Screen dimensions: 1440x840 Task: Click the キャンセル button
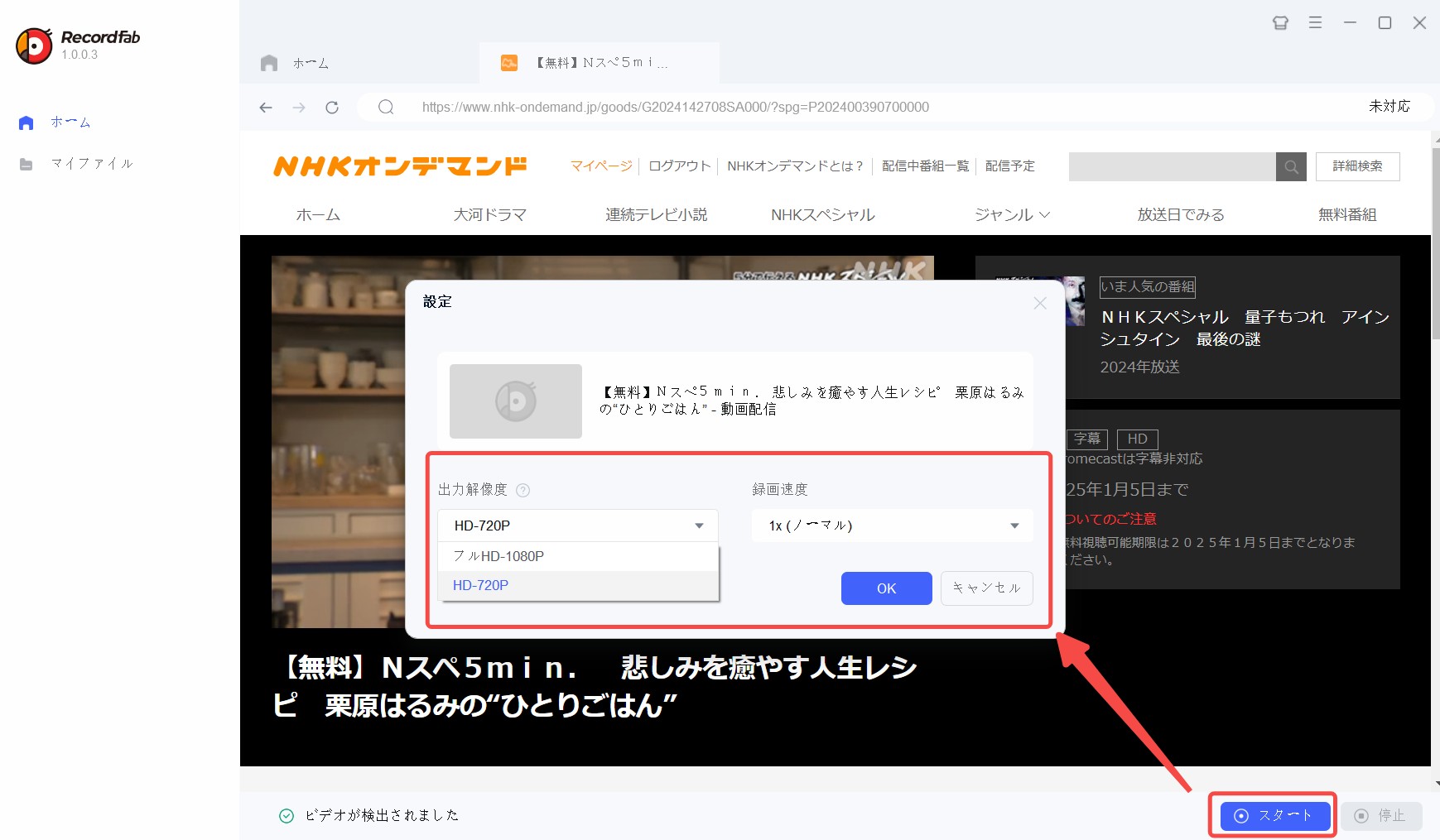click(986, 588)
